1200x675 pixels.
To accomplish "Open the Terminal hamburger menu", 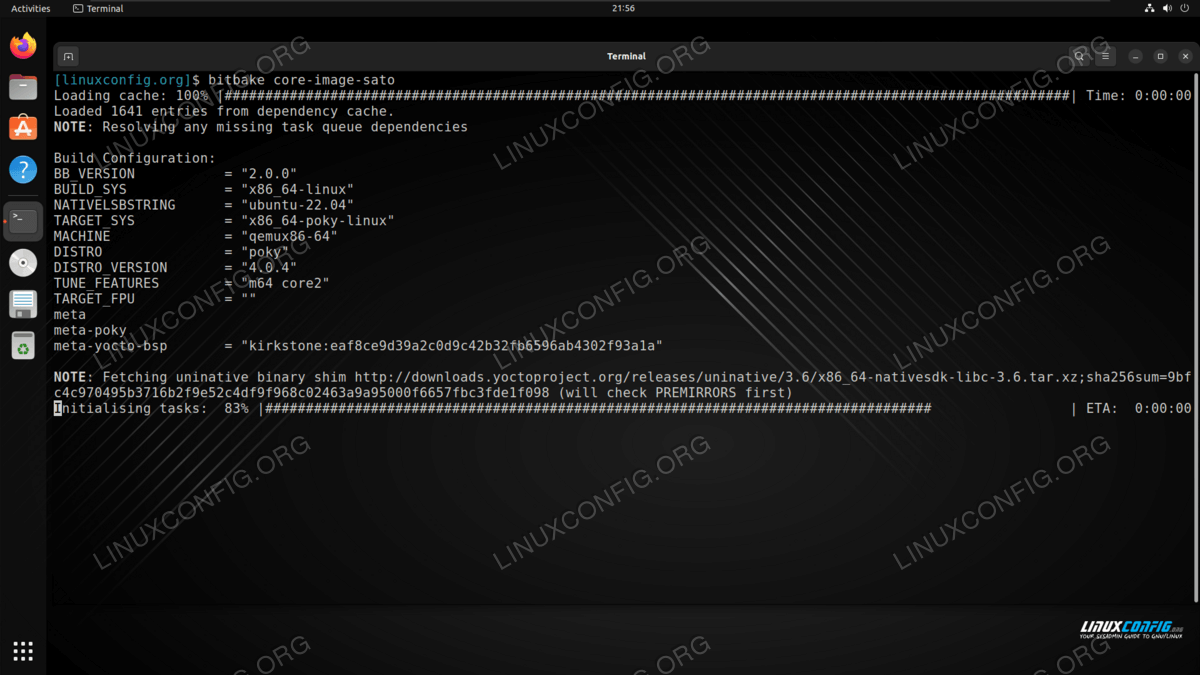I will [x=1105, y=57].
